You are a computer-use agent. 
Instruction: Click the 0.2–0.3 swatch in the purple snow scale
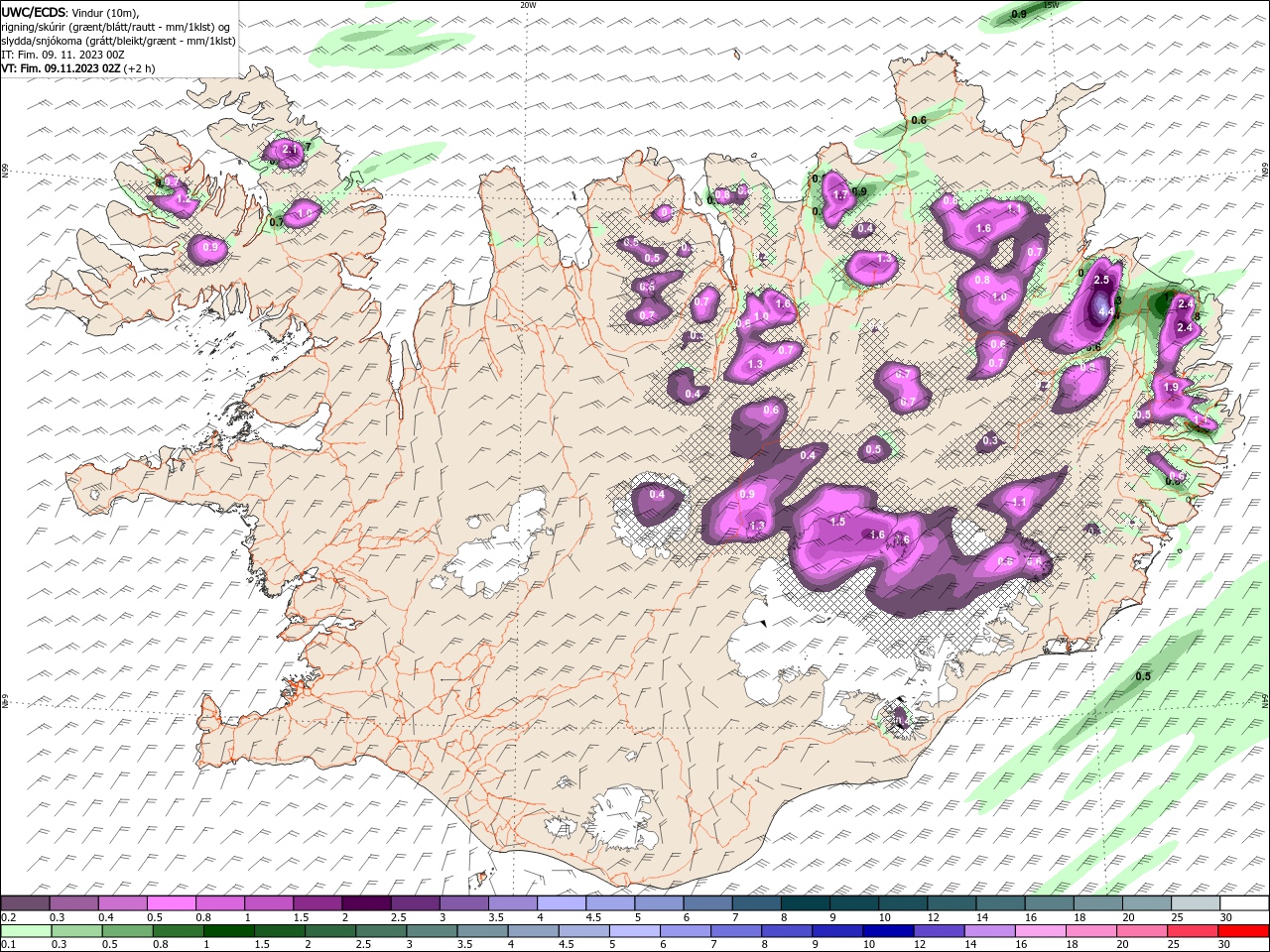tap(26, 903)
